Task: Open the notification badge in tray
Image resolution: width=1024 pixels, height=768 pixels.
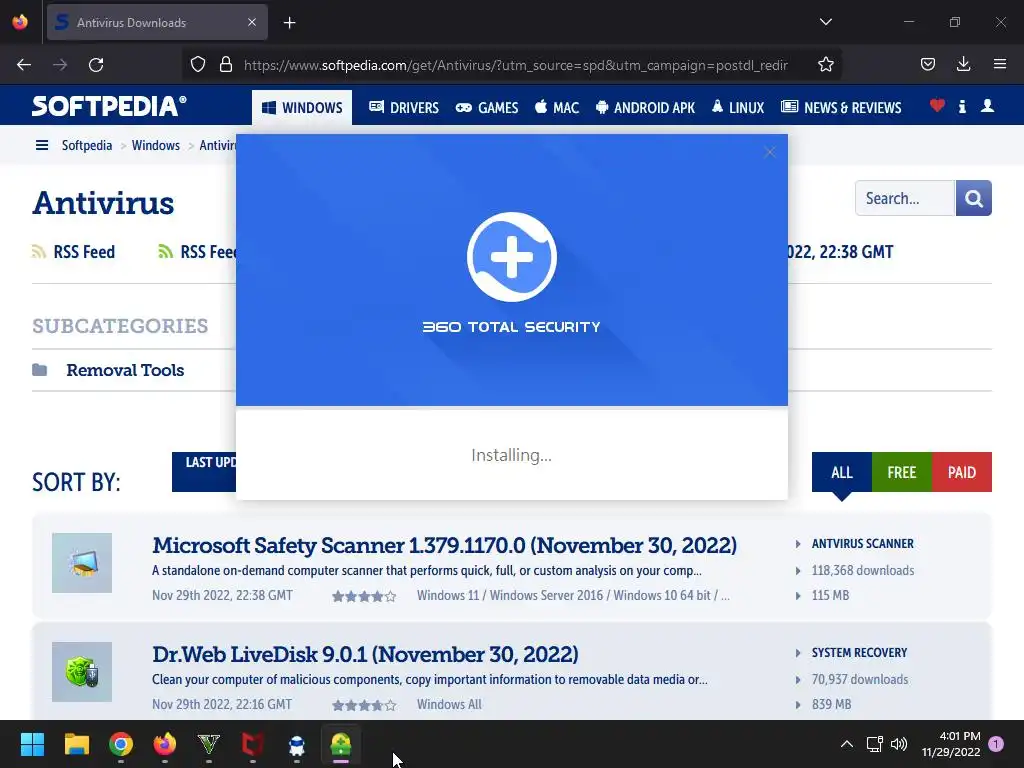Action: tap(996, 744)
